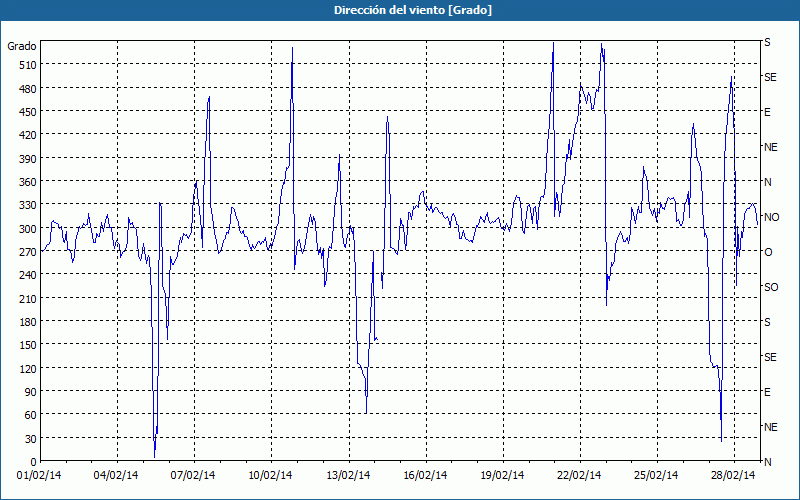The width and height of the screenshot is (800, 500).
Task: Click the date 22/02/14 on x-axis
Action: 579,476
